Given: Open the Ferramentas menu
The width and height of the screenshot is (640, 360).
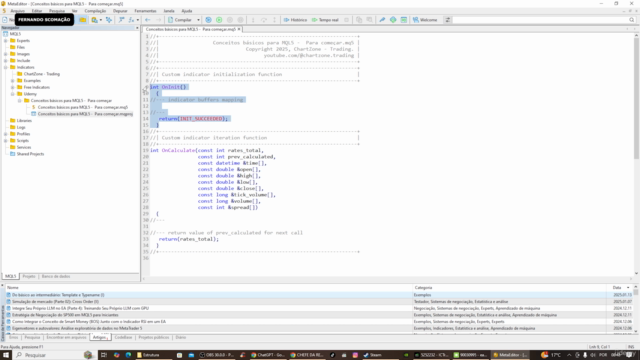Looking at the screenshot, I should tap(145, 11).
